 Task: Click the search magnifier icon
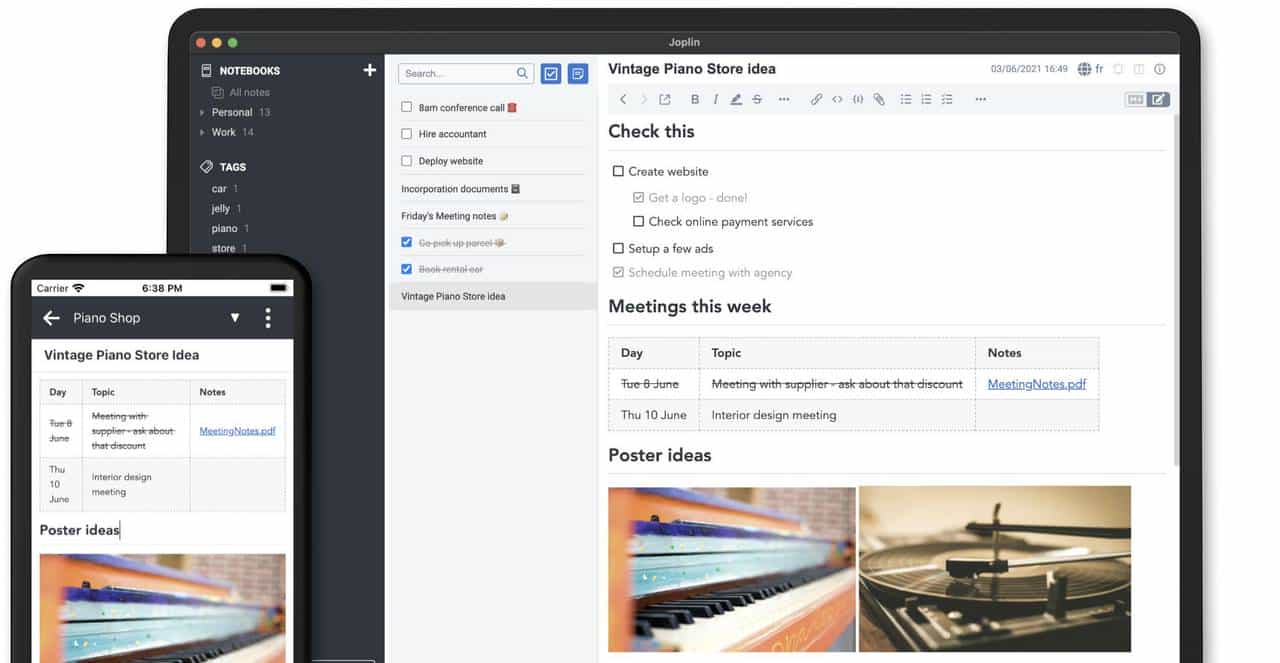(522, 73)
